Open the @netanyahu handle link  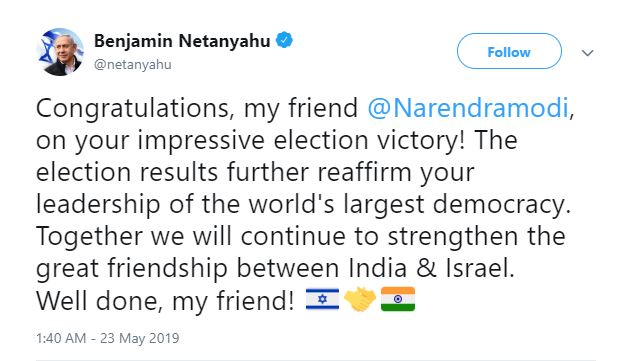pos(133,65)
